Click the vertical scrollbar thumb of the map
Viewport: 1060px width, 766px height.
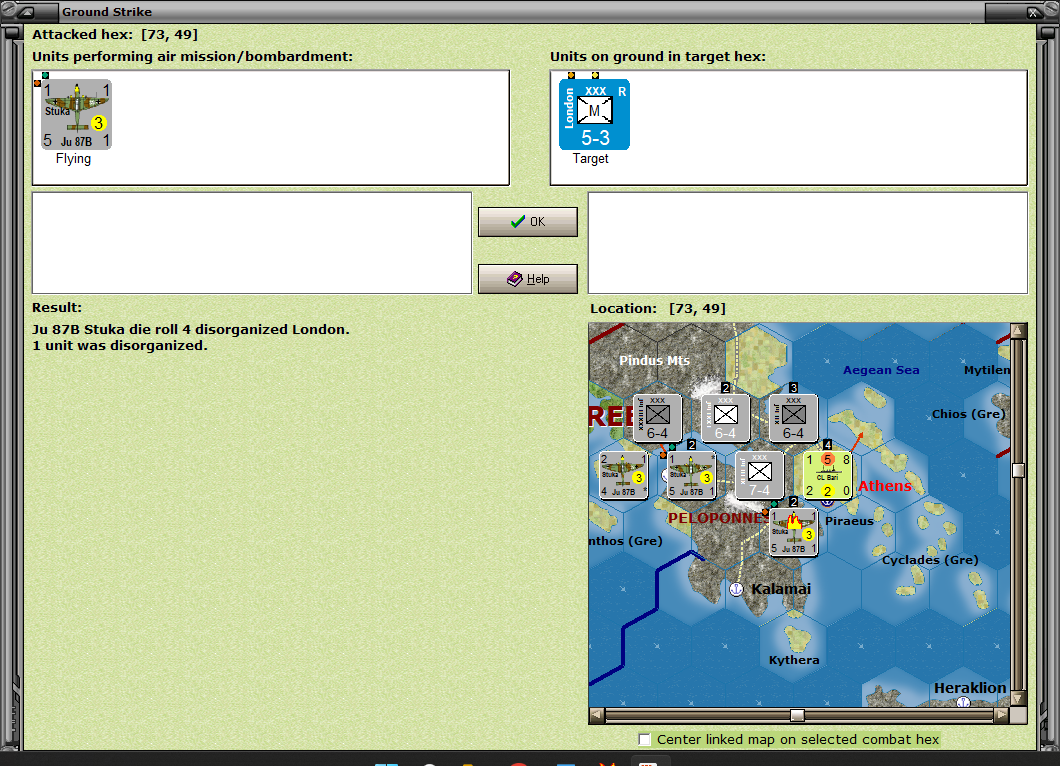click(x=1018, y=471)
